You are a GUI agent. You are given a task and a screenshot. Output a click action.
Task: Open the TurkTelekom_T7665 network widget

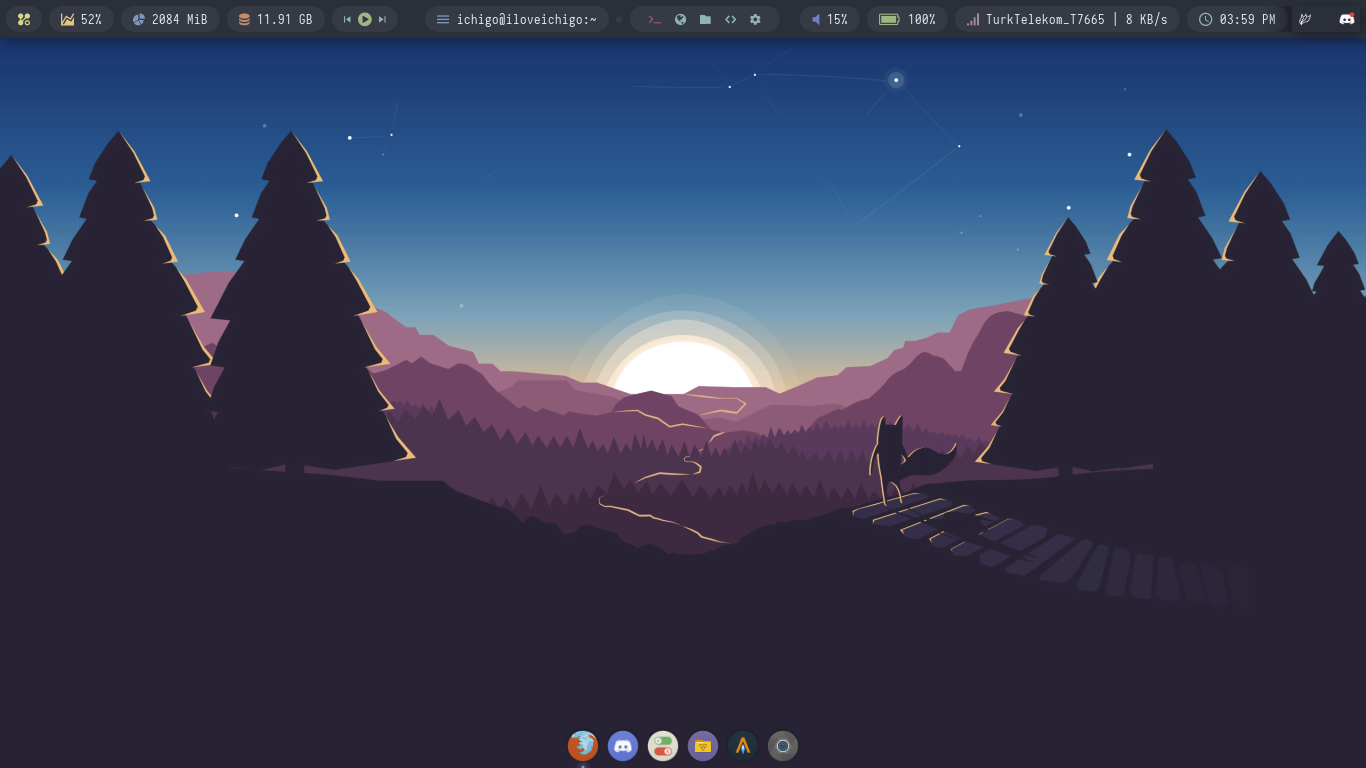tap(1067, 19)
